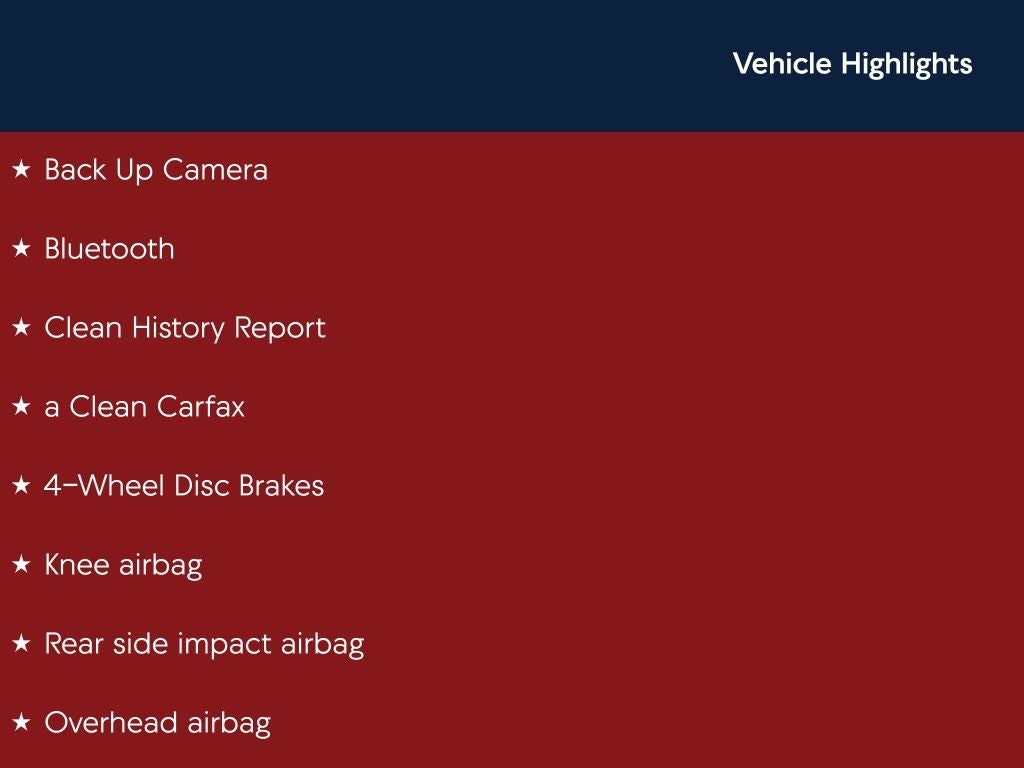The image size is (1024, 768).
Task: Click the Knee airbag feature text
Action: [x=123, y=565]
